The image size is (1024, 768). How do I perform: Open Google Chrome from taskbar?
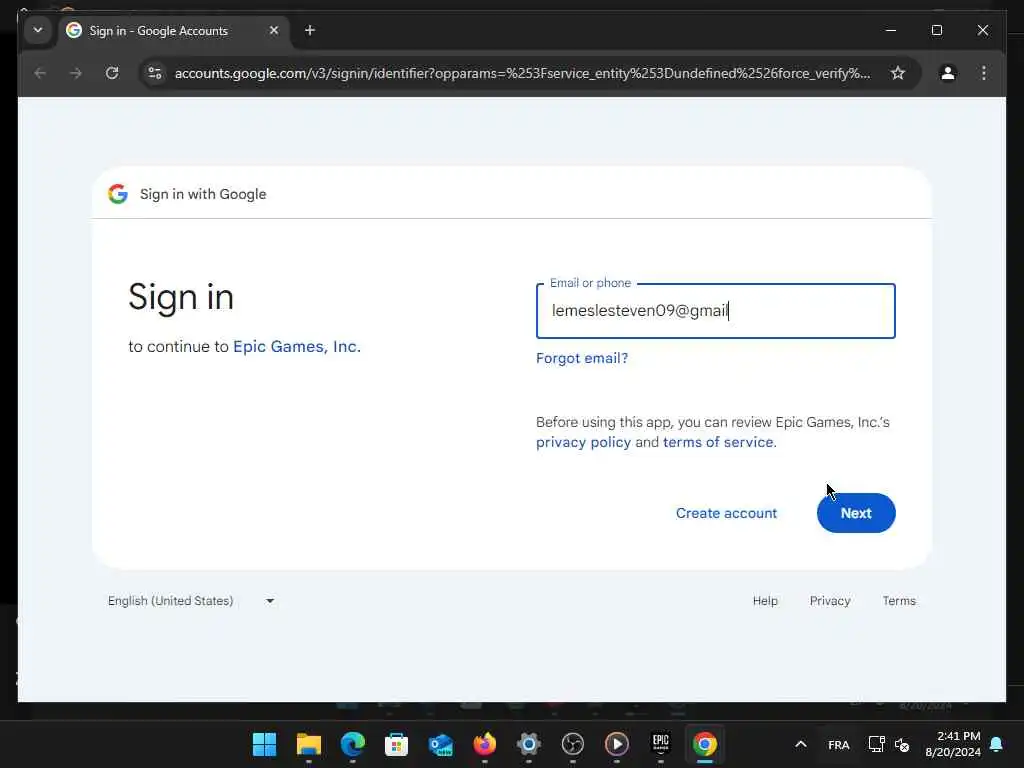705,744
